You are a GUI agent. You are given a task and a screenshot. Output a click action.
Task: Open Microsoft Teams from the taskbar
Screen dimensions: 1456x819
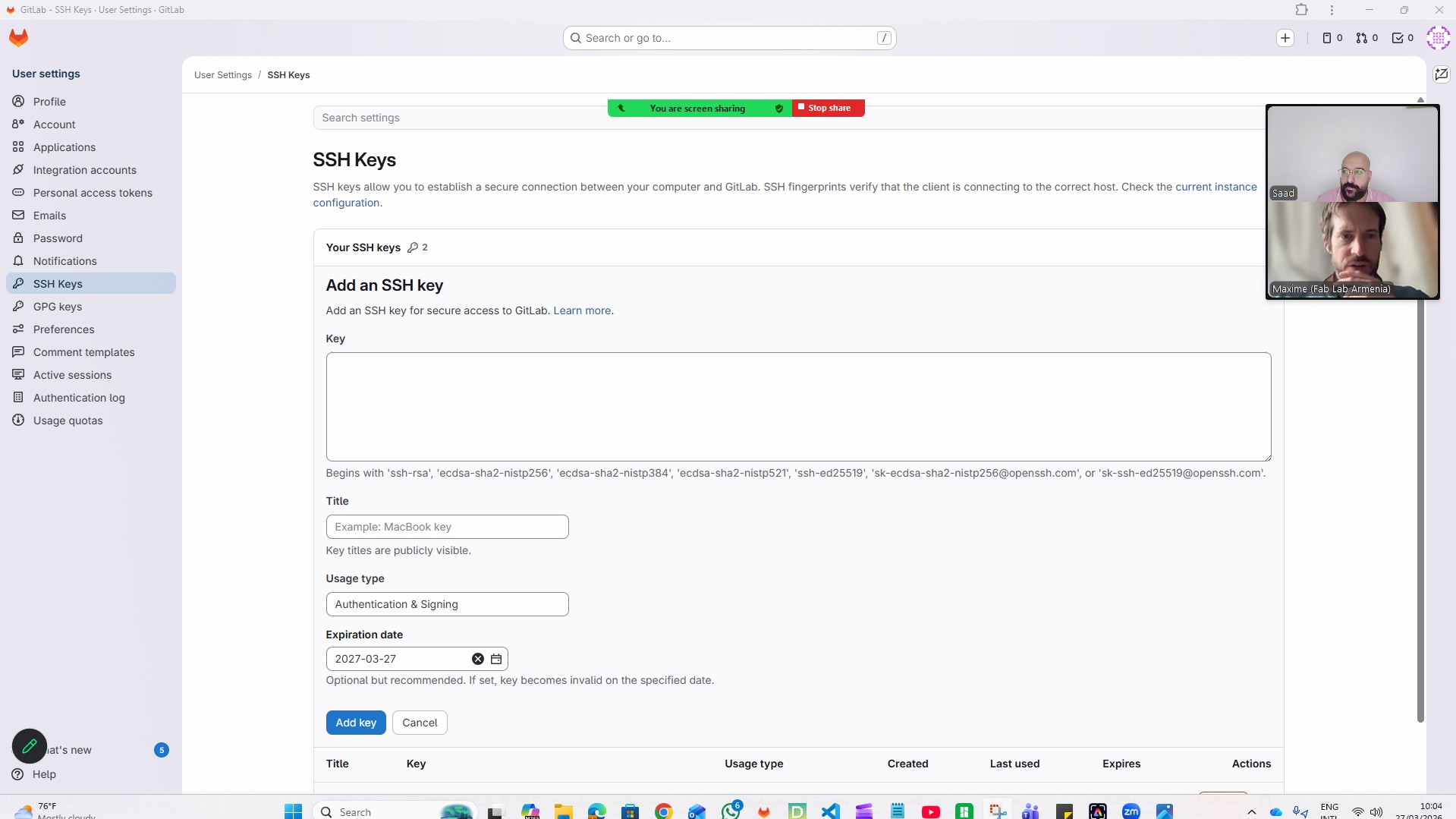pyautogui.click(x=1030, y=811)
